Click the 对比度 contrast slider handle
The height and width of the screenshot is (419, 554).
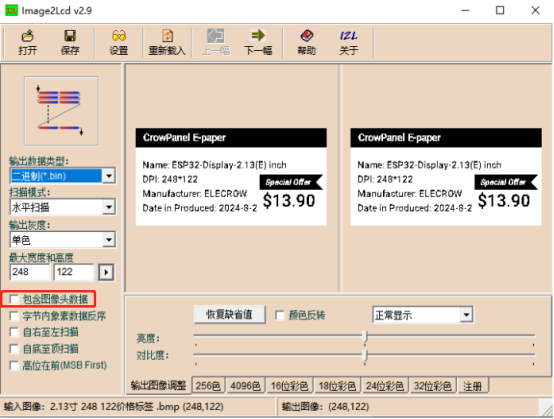point(365,355)
